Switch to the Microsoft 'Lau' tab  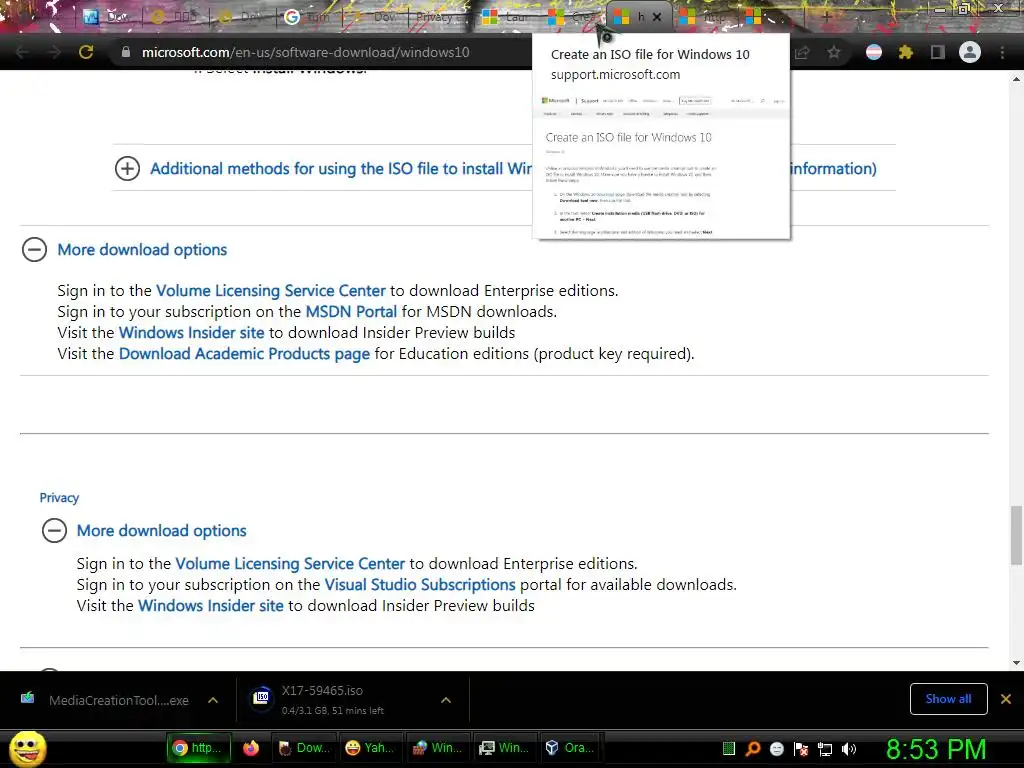click(506, 18)
